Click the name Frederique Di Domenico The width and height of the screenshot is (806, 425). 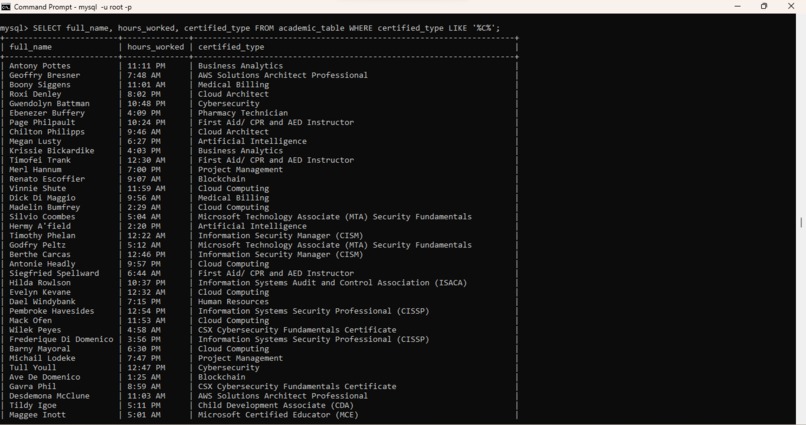[61, 339]
